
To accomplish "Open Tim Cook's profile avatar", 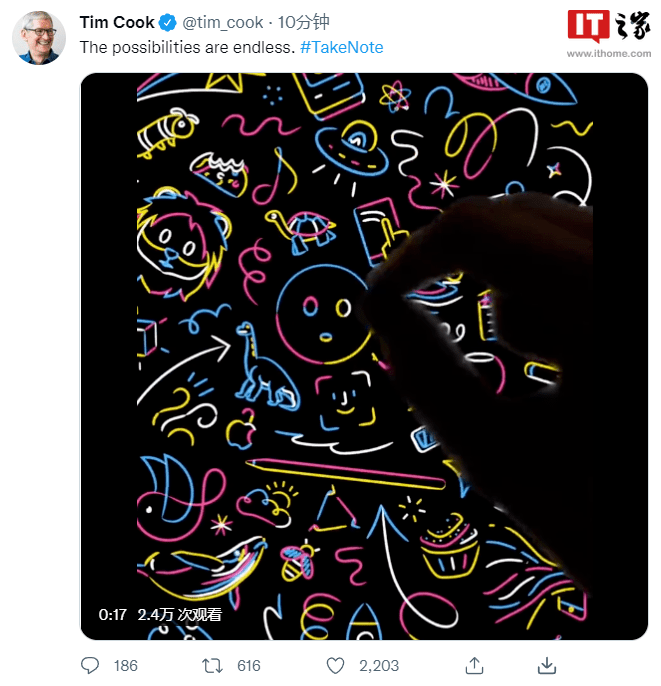I will tap(39, 38).
